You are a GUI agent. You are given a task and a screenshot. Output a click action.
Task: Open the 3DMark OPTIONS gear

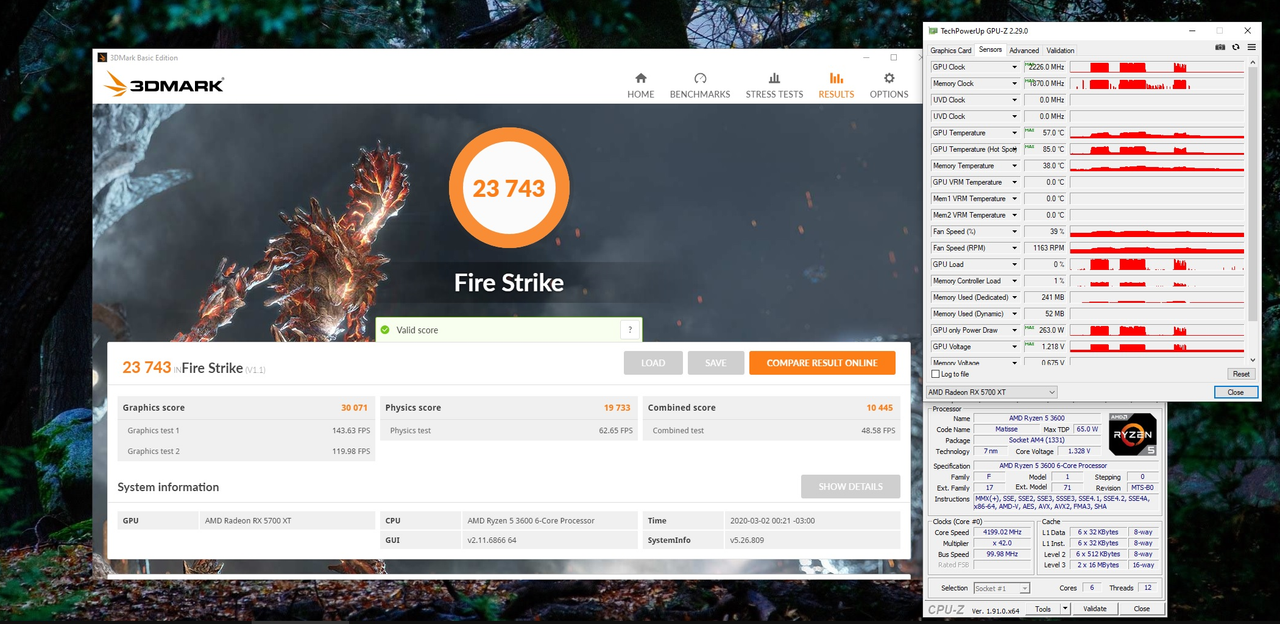(x=889, y=85)
